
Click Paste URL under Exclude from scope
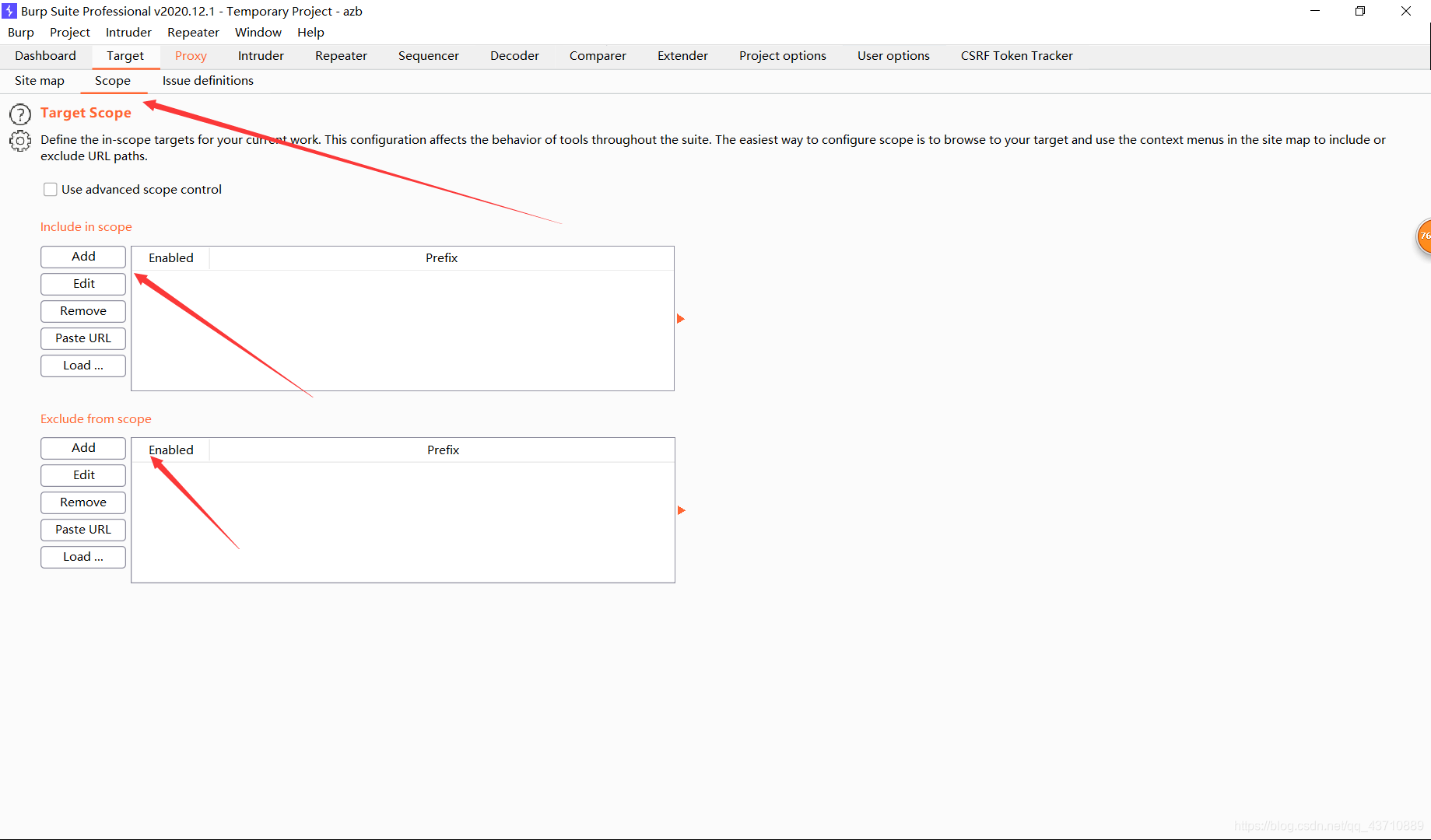coord(83,530)
